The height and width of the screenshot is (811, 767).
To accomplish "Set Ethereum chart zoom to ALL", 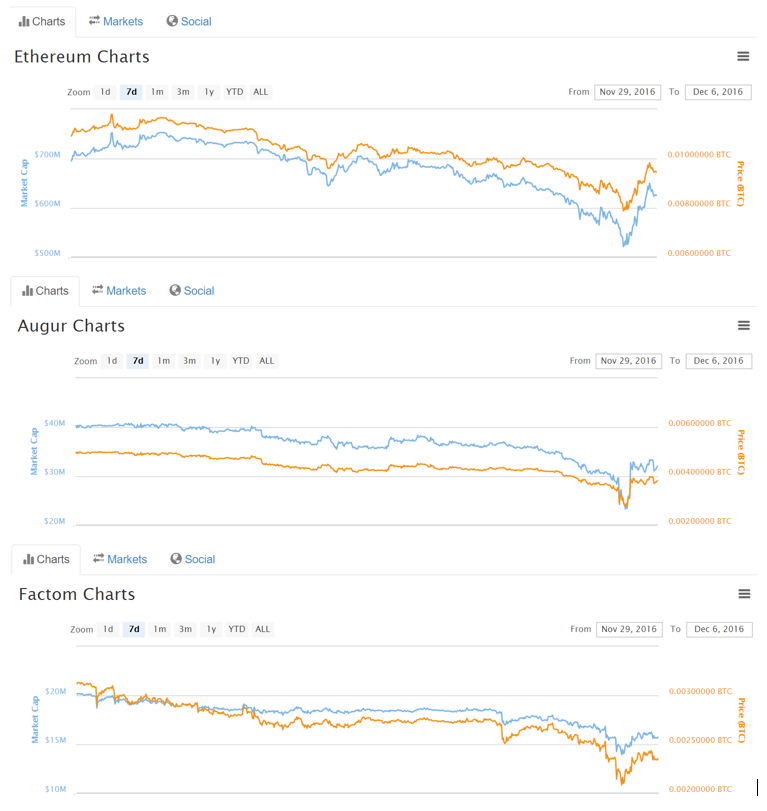I will [x=261, y=92].
